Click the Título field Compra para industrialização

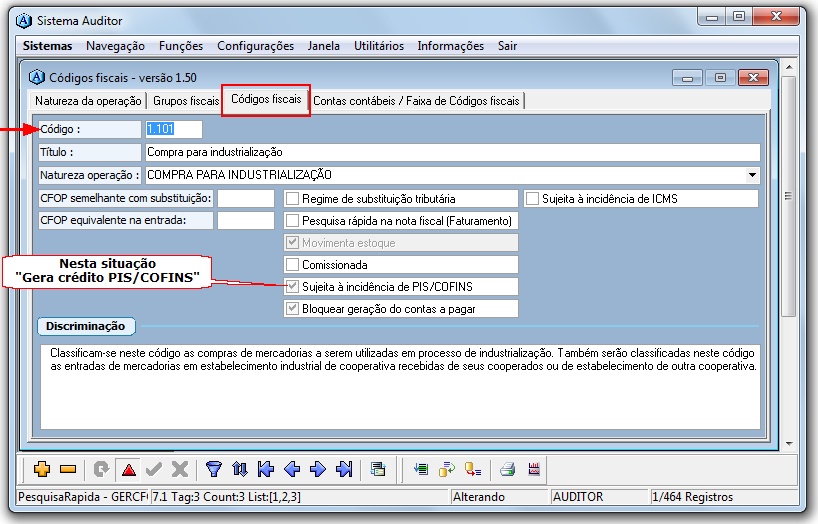click(452, 152)
